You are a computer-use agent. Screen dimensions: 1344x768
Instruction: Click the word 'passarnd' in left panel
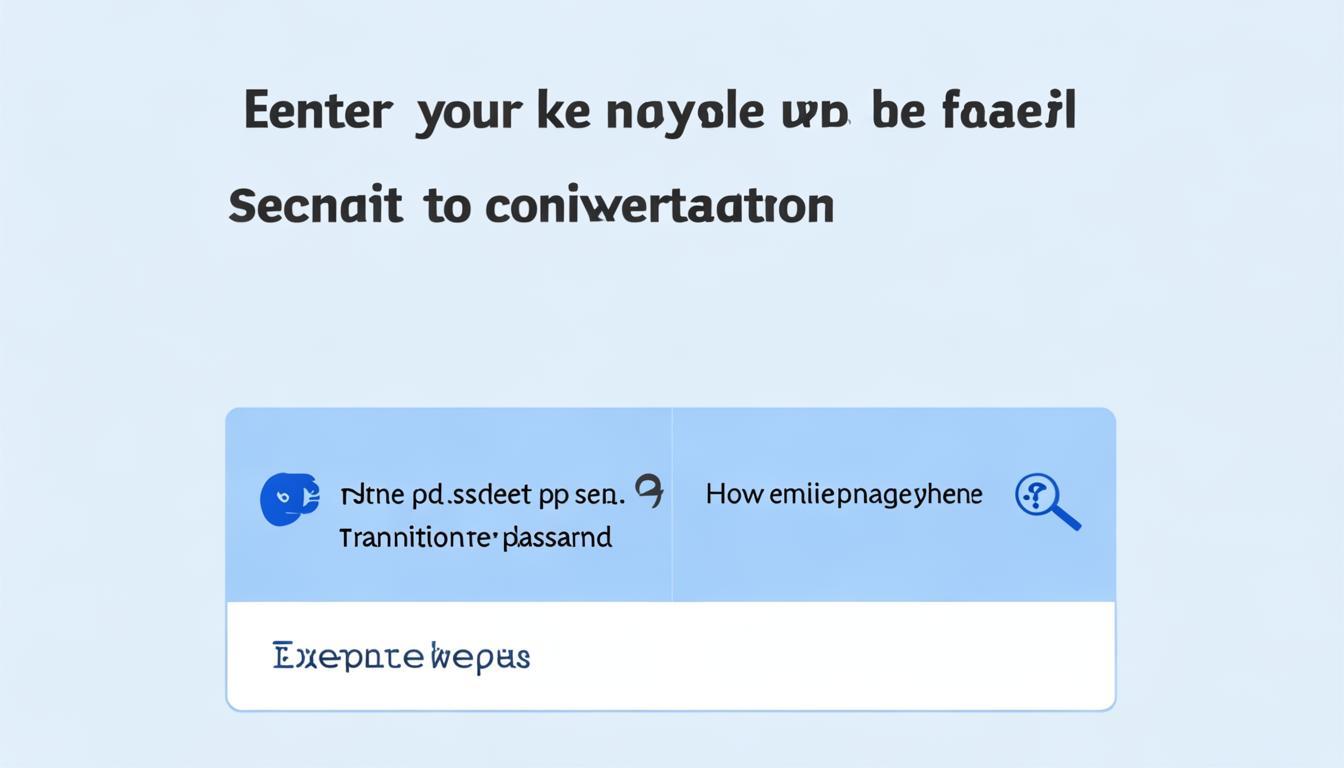click(x=557, y=538)
